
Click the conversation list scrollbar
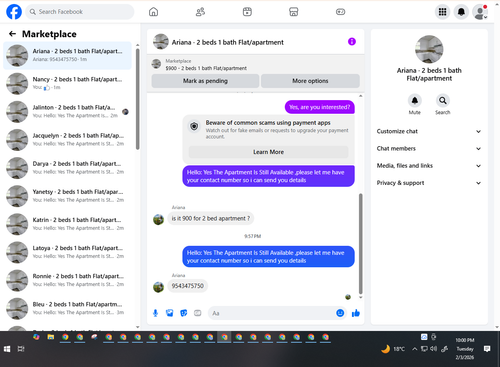click(138, 99)
